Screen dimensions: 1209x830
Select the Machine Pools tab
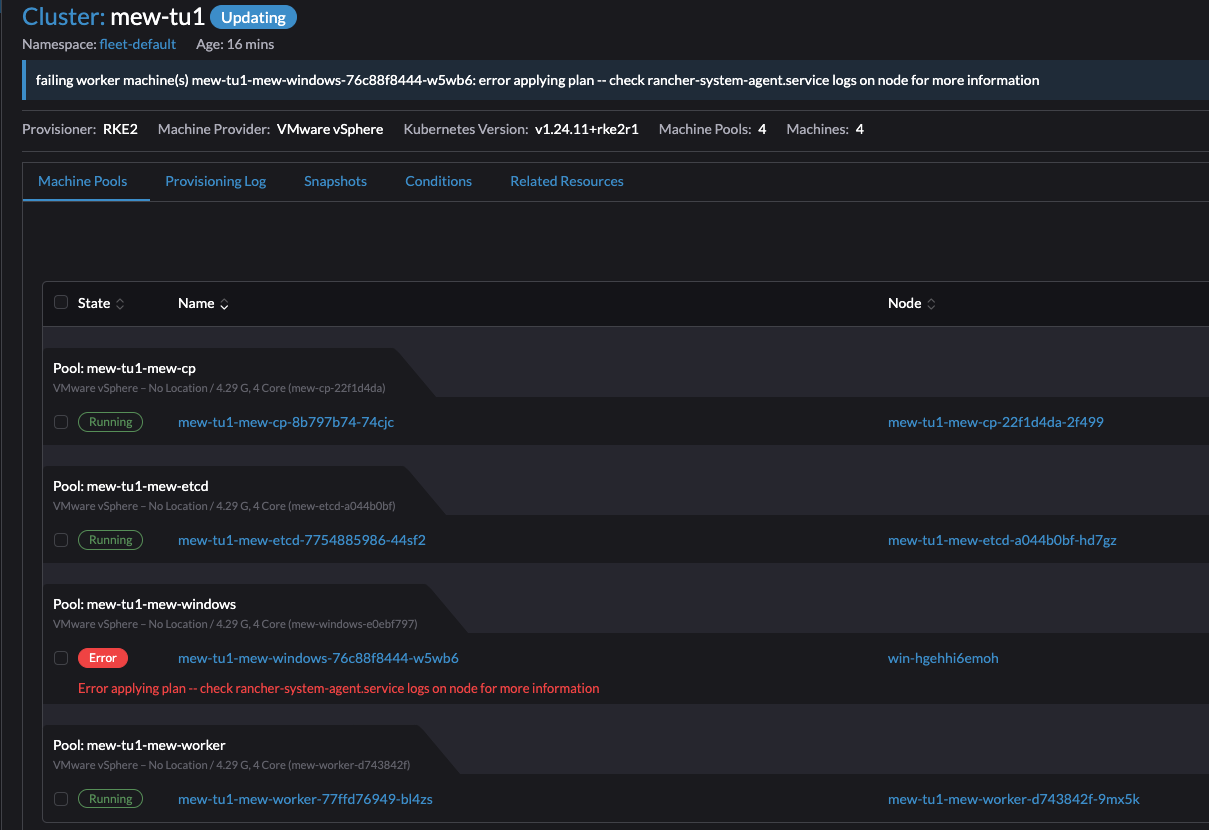click(82, 181)
